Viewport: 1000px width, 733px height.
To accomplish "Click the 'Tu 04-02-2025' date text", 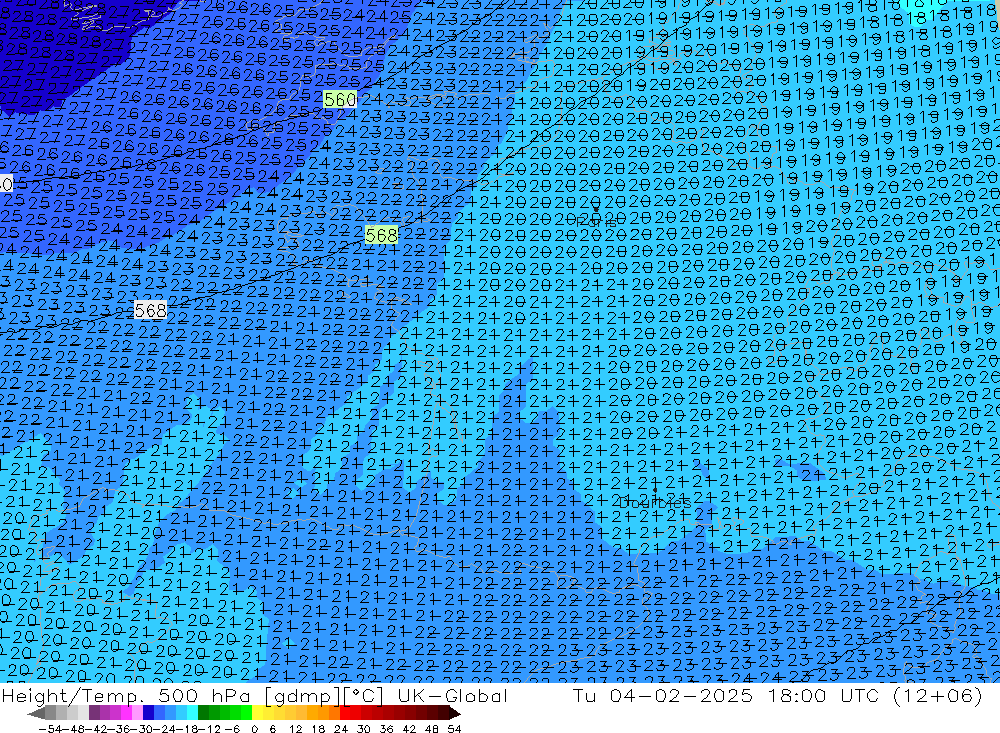I will coord(663,695).
